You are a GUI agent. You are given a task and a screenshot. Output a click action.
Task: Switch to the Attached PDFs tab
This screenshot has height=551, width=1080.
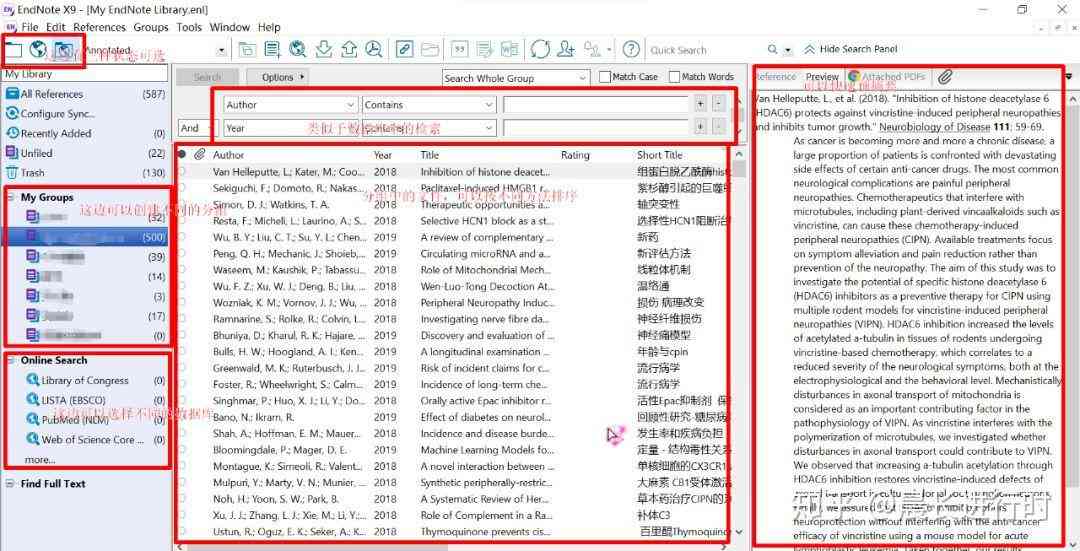[887, 76]
